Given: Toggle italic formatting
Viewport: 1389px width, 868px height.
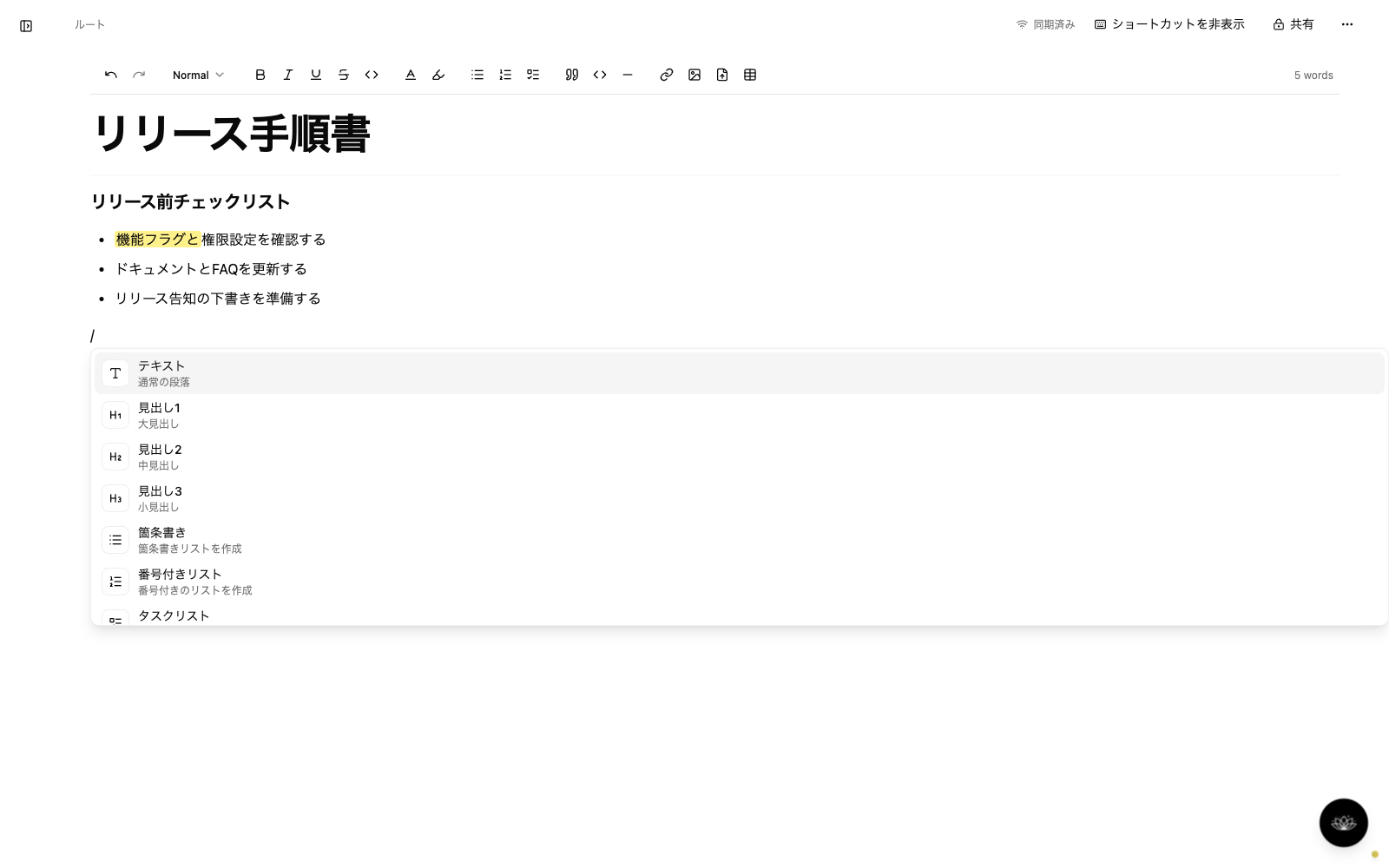Looking at the screenshot, I should pyautogui.click(x=288, y=75).
